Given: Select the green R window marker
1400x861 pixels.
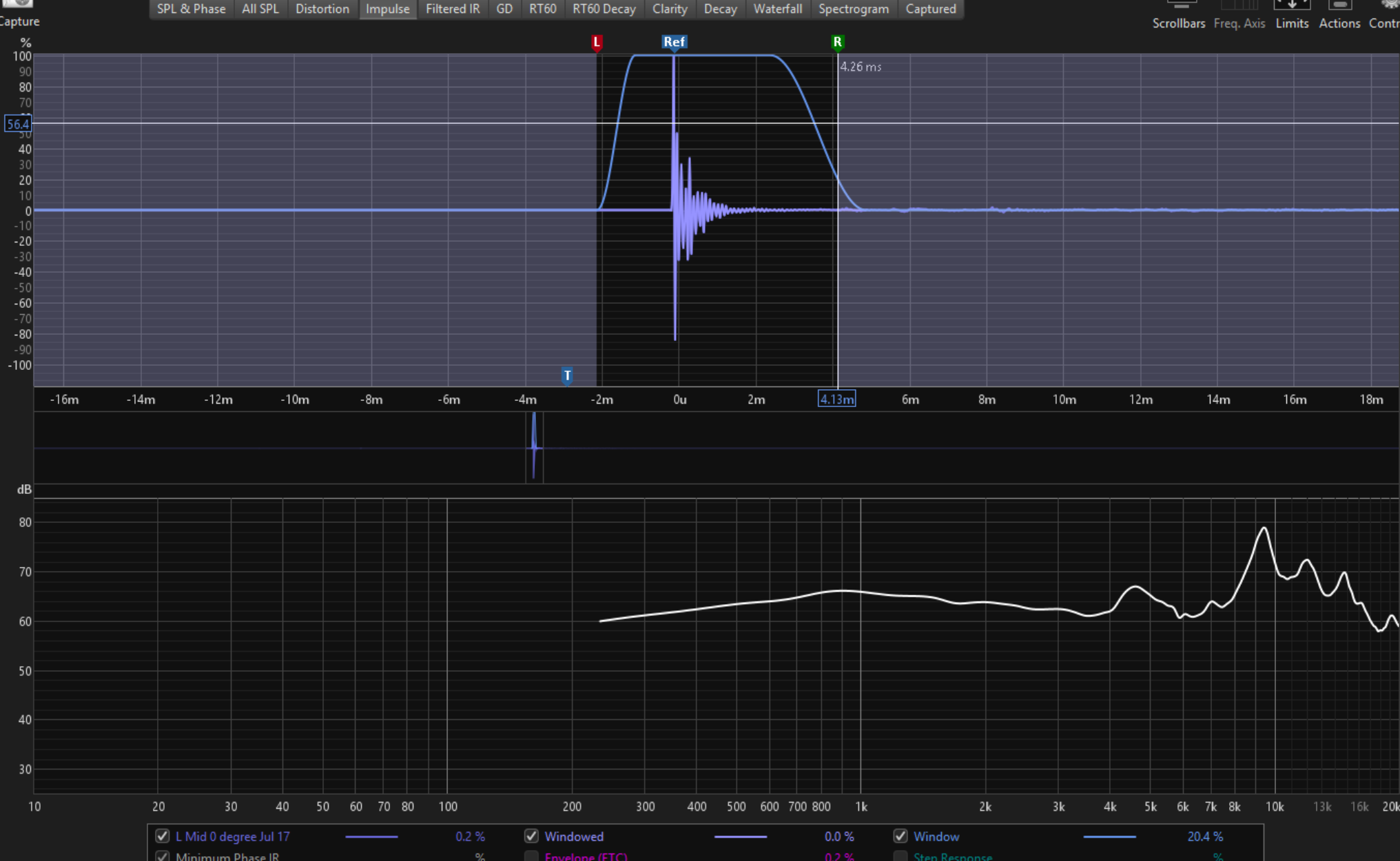Looking at the screenshot, I should [x=837, y=43].
